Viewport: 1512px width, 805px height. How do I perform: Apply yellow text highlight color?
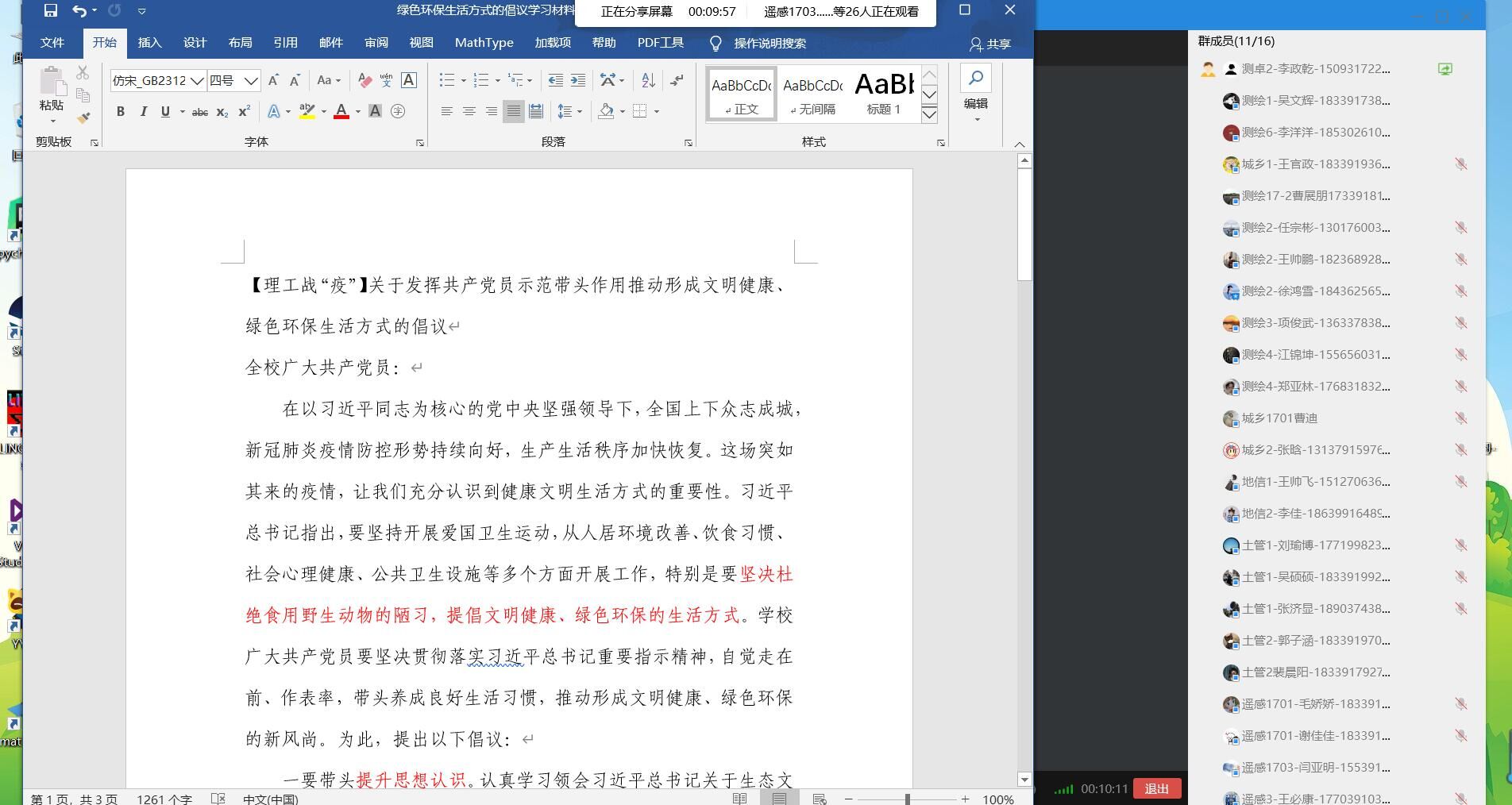pos(307,111)
